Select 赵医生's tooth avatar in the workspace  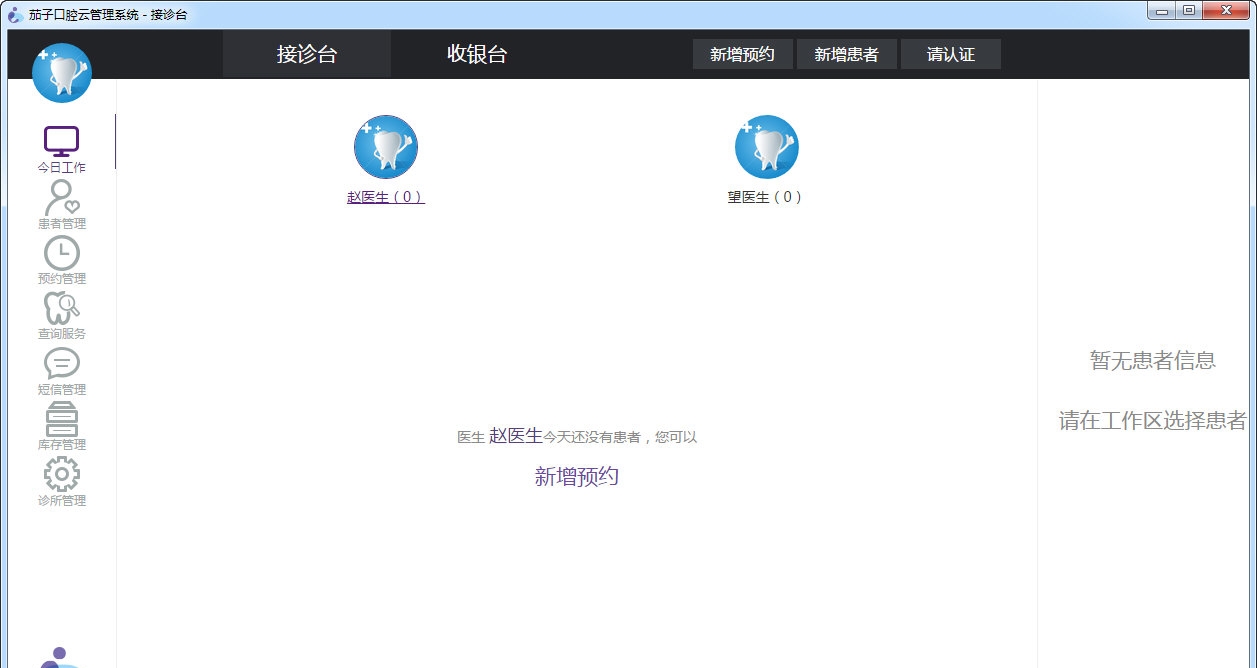pyautogui.click(x=385, y=146)
